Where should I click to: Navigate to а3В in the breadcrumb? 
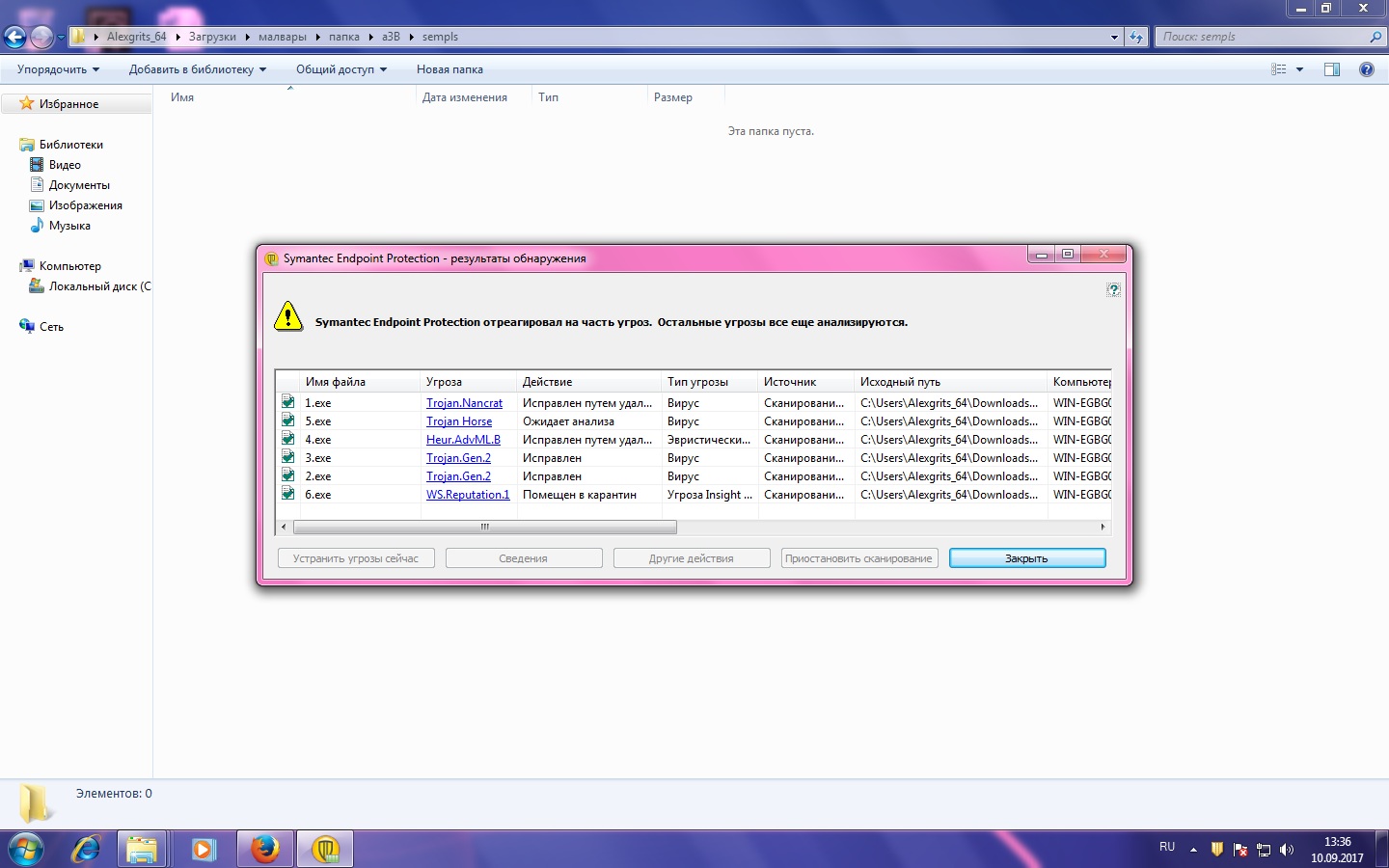click(x=391, y=37)
